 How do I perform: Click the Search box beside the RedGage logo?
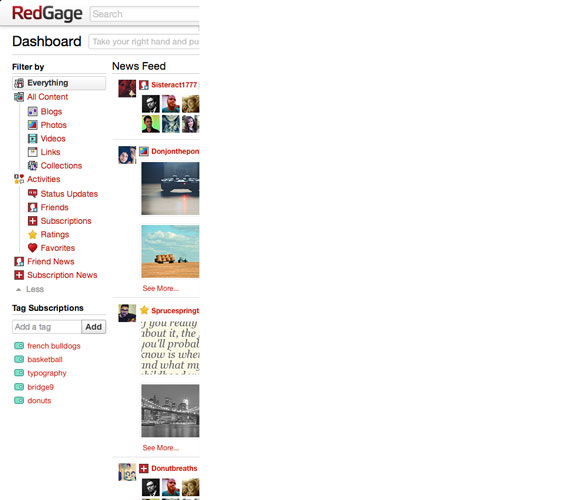click(x=145, y=14)
